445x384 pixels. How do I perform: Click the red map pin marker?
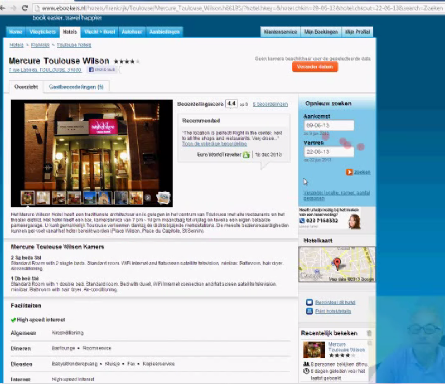coord(337,263)
